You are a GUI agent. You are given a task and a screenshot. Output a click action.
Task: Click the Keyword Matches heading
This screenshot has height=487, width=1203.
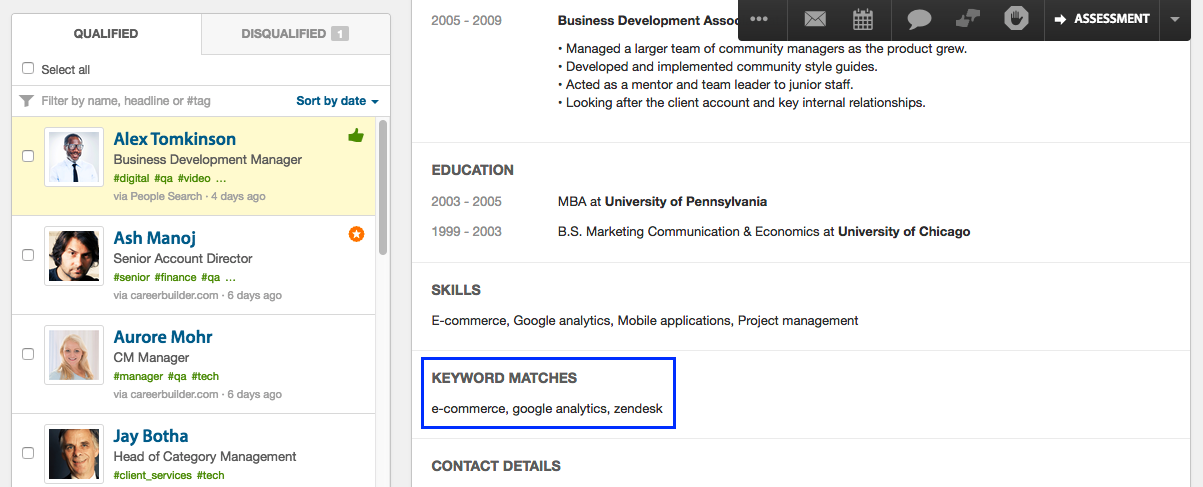click(504, 378)
